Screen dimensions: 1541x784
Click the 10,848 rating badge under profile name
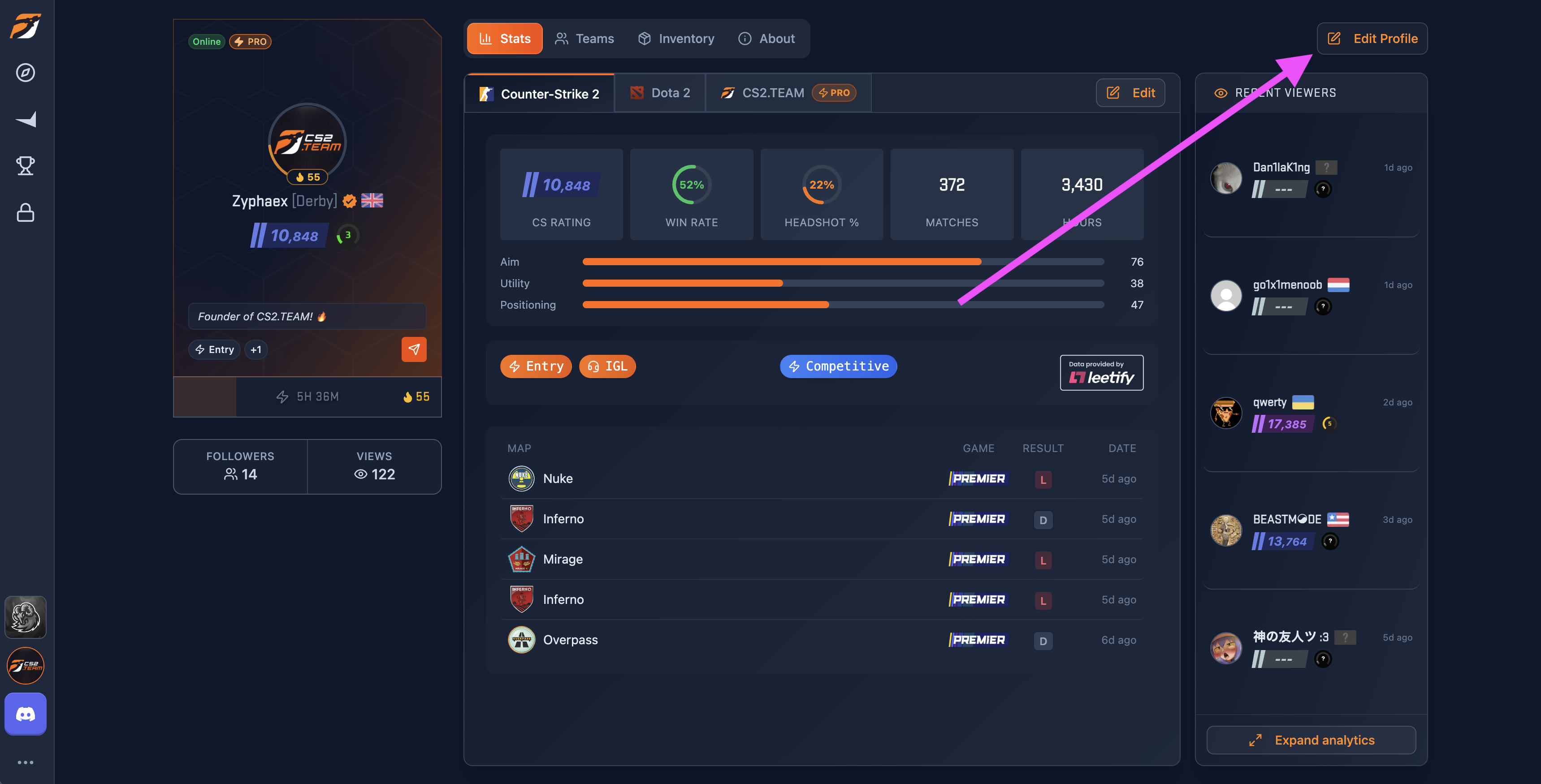[289, 235]
